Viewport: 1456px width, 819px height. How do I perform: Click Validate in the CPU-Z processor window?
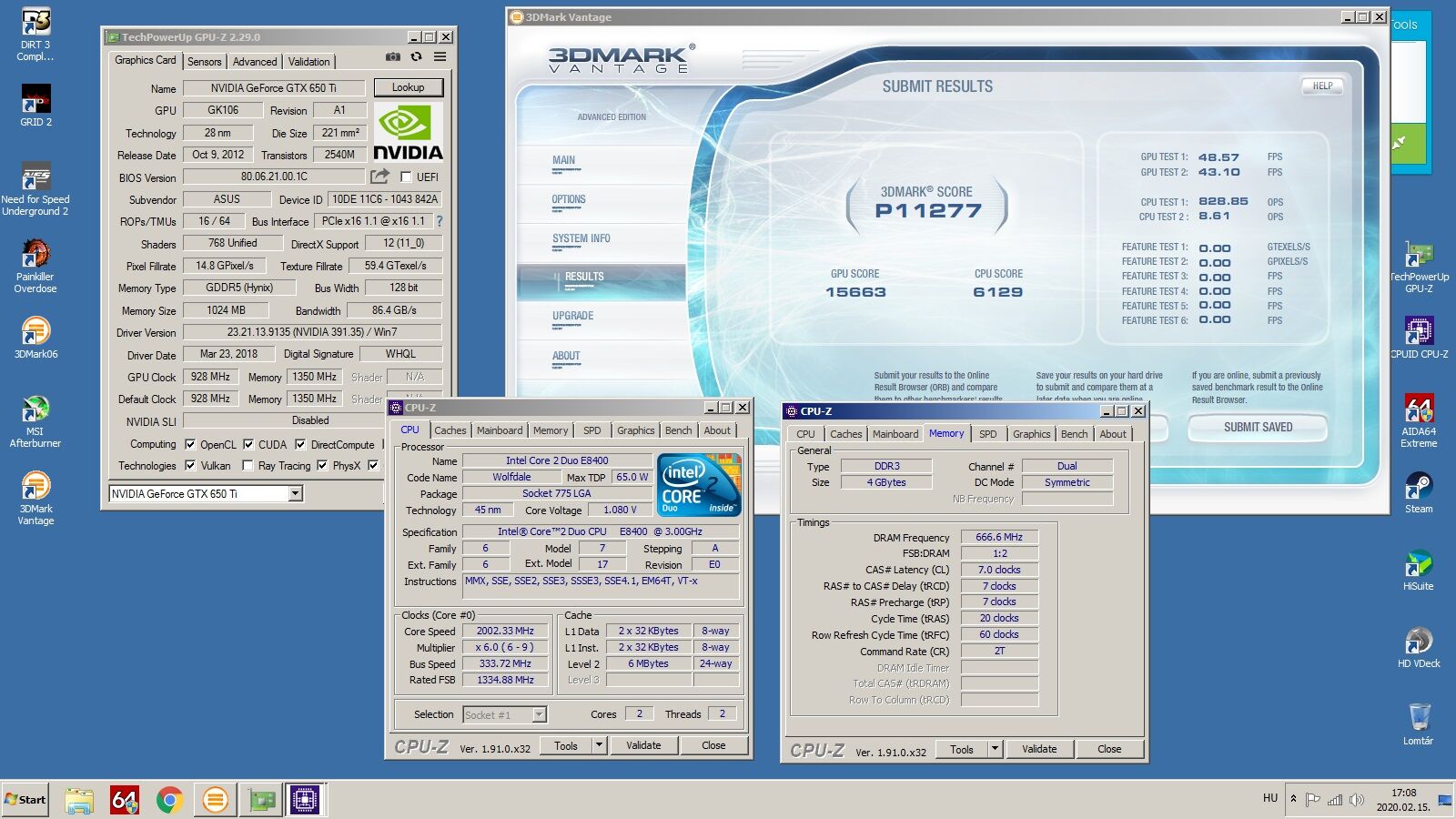[x=643, y=745]
